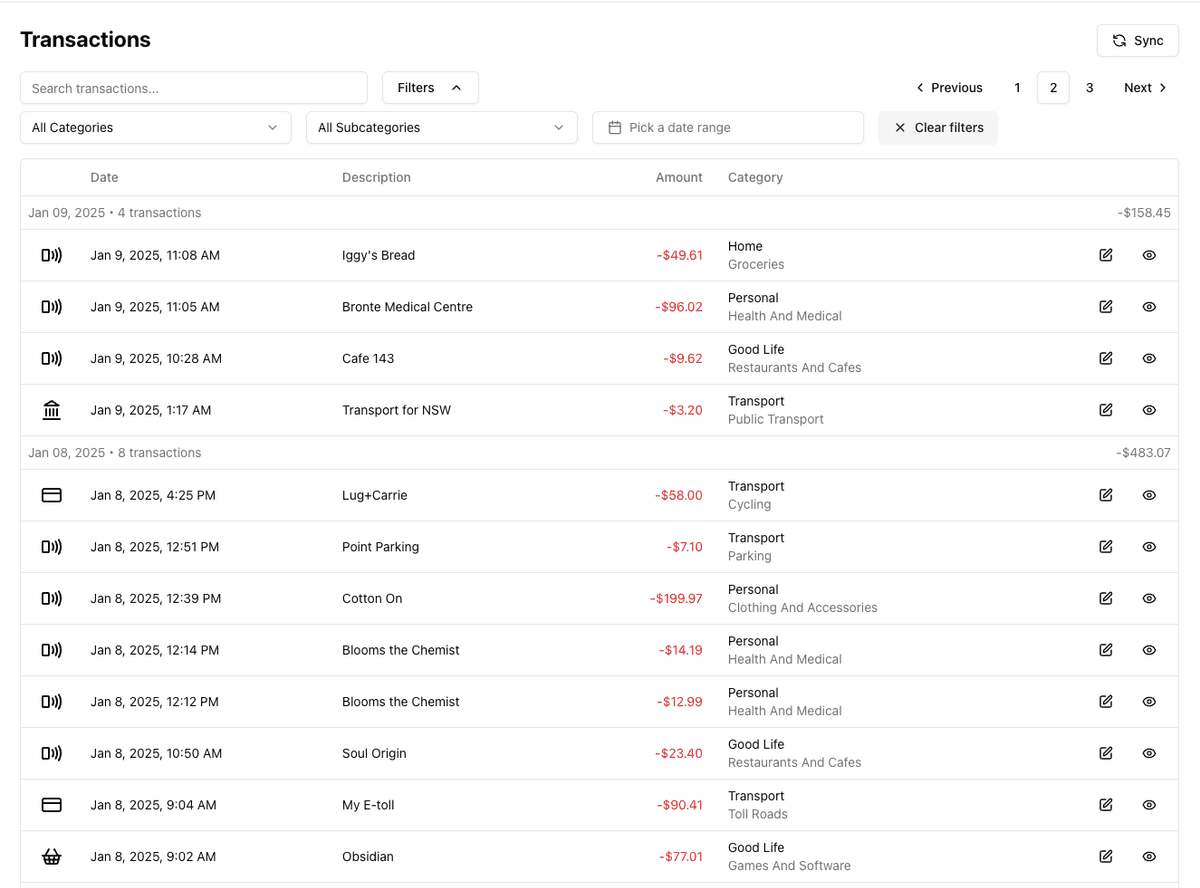This screenshot has width=1200, height=888.
Task: Open the edit icon for Iggy's Bread
Action: [x=1105, y=255]
